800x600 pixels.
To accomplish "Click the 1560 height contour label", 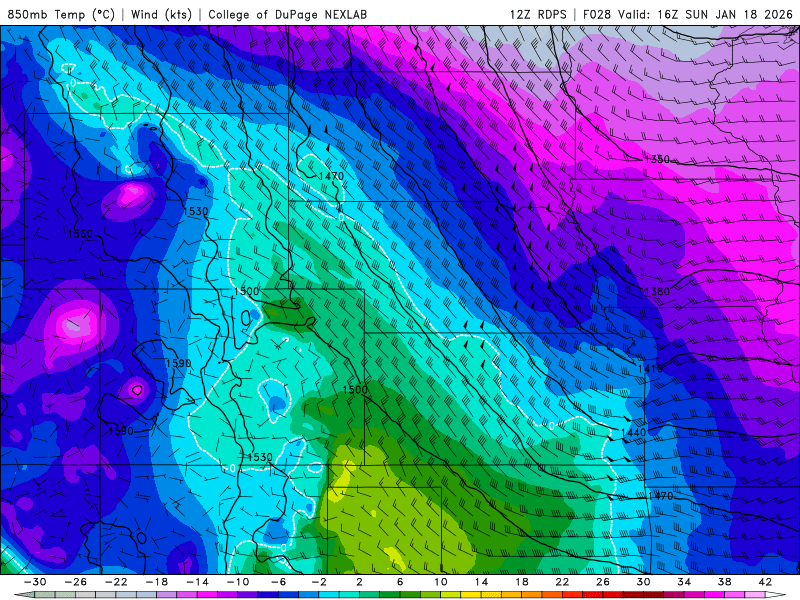I will [x=80, y=234].
